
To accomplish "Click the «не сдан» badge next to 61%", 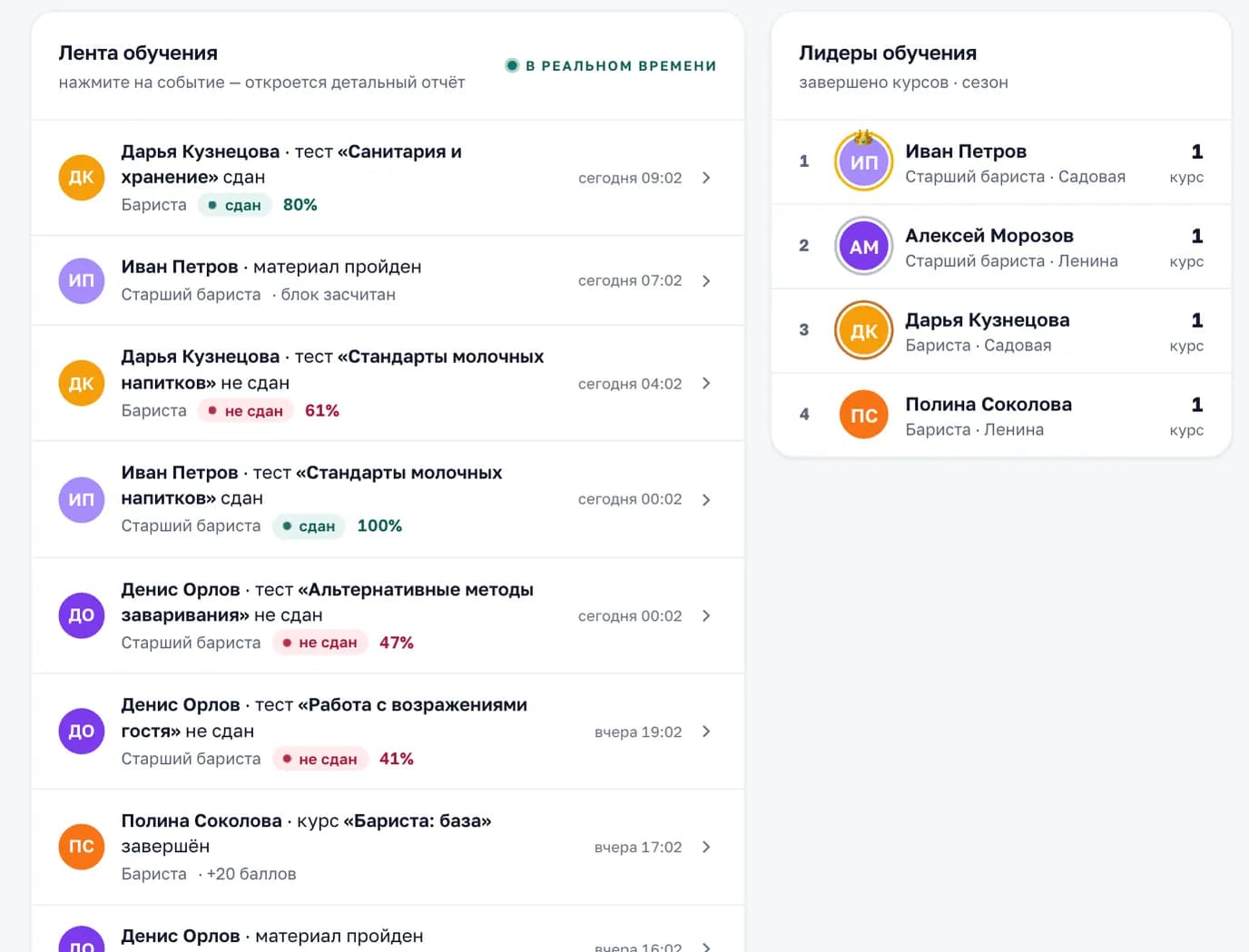I will [x=245, y=411].
